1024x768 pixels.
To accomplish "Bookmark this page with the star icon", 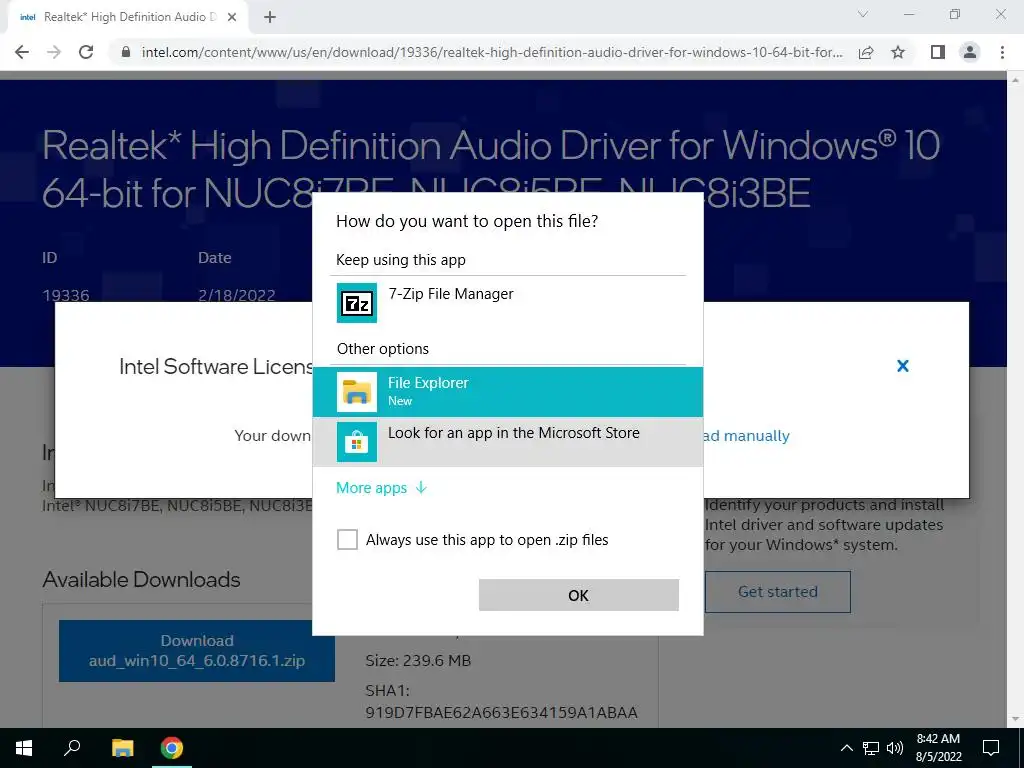I will [898, 52].
